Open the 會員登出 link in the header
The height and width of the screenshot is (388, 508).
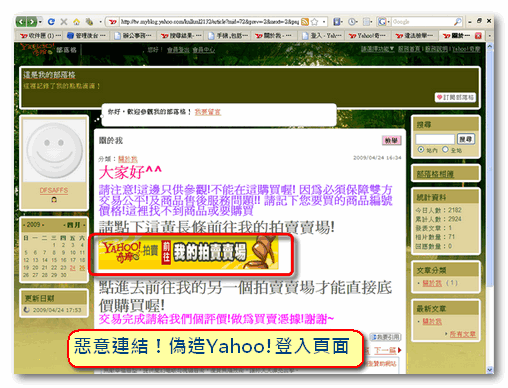click(178, 50)
